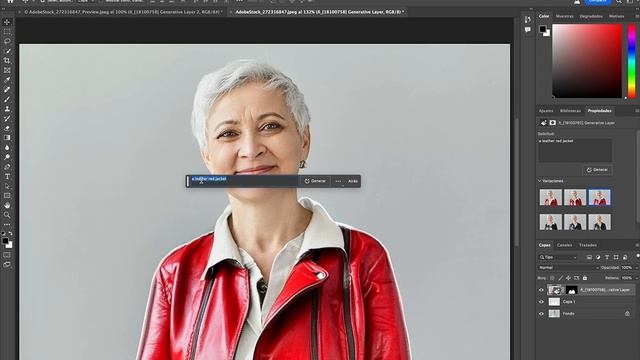The height and width of the screenshot is (360, 640).
Task: Select the Blur tool
Action: pyautogui.click(x=7, y=147)
